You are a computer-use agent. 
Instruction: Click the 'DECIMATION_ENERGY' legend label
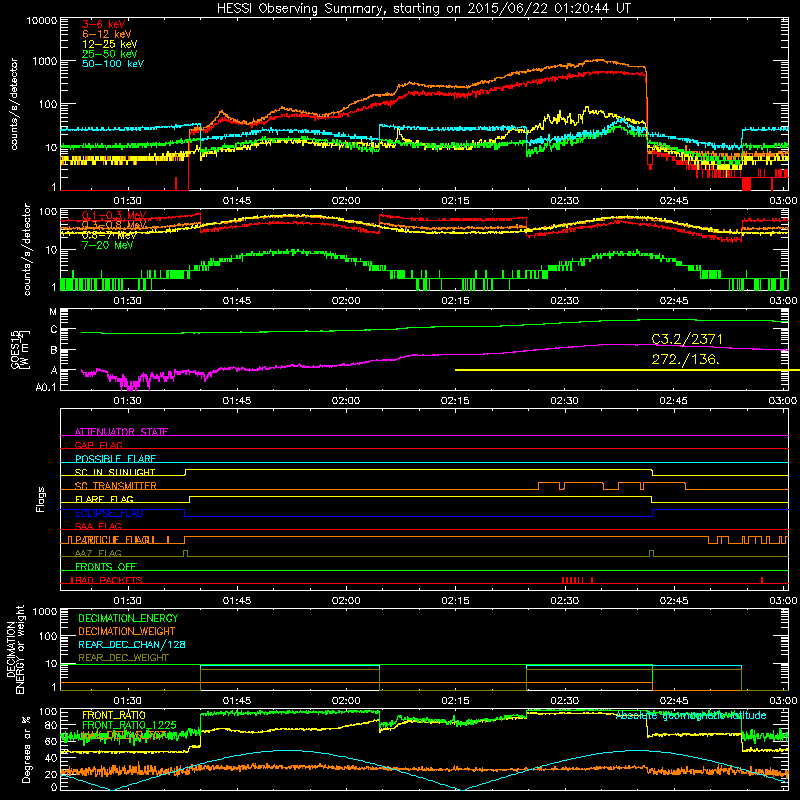pyautogui.click(x=128, y=618)
